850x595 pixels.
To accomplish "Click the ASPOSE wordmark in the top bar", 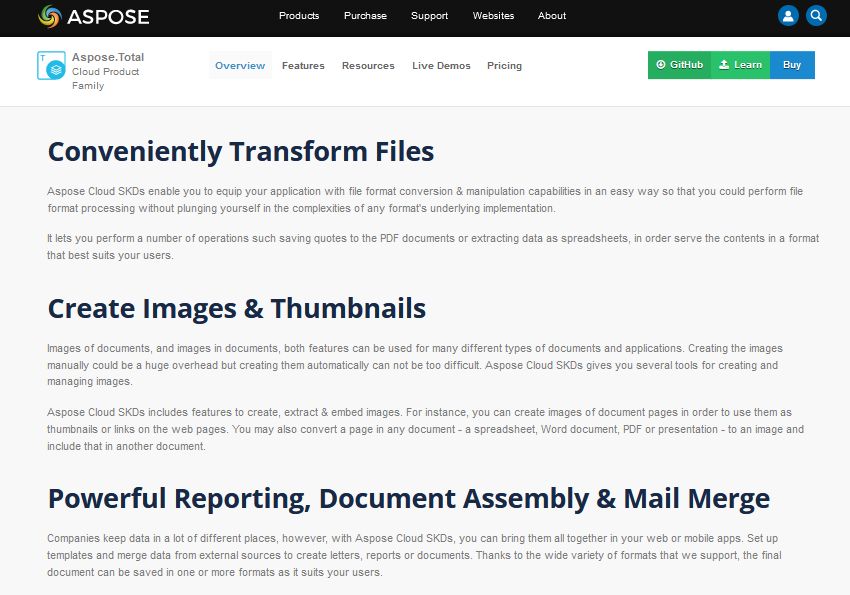I will tap(108, 17).
